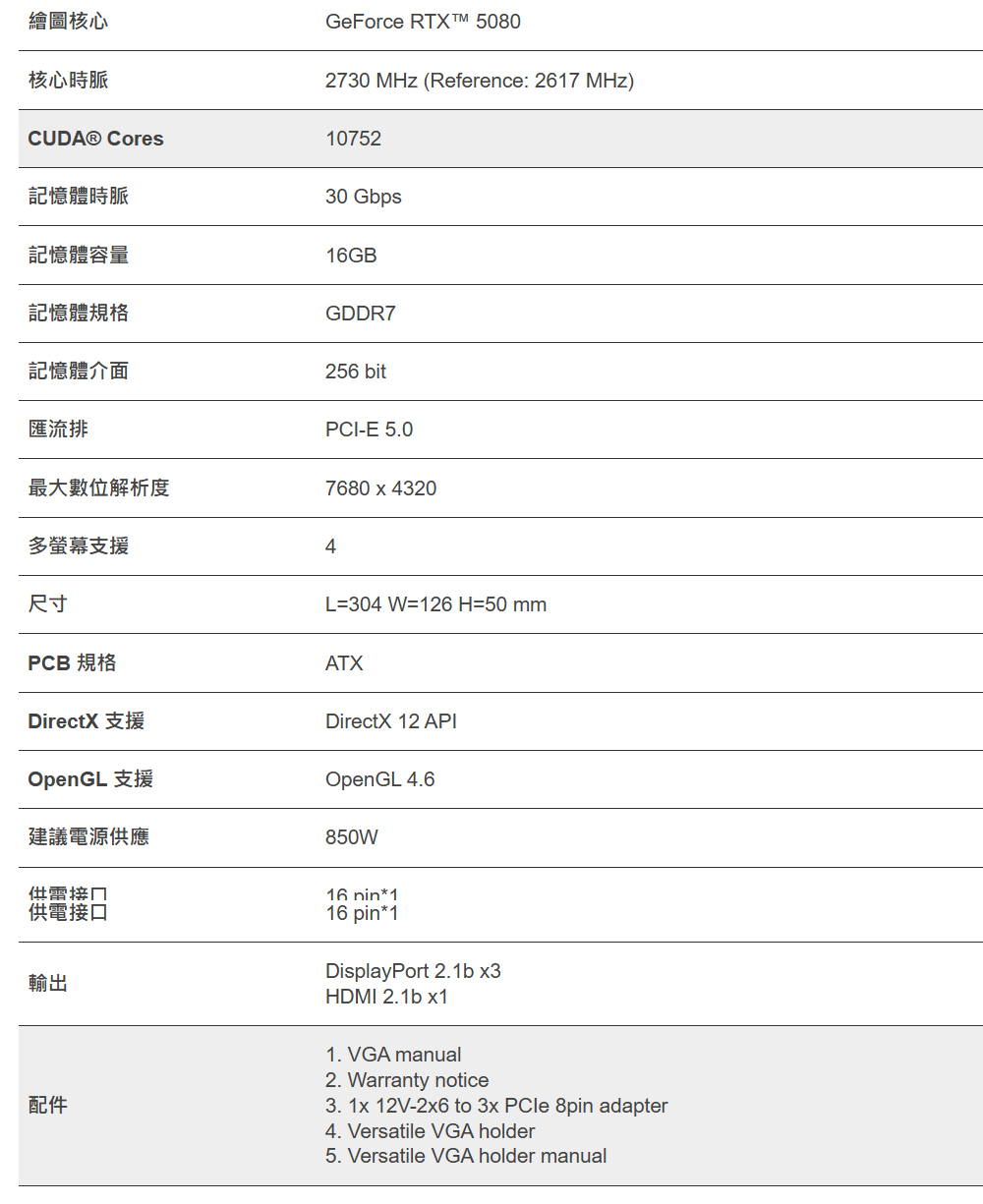
Task: Select the 10752 CUDA cores value
Action: 353,139
